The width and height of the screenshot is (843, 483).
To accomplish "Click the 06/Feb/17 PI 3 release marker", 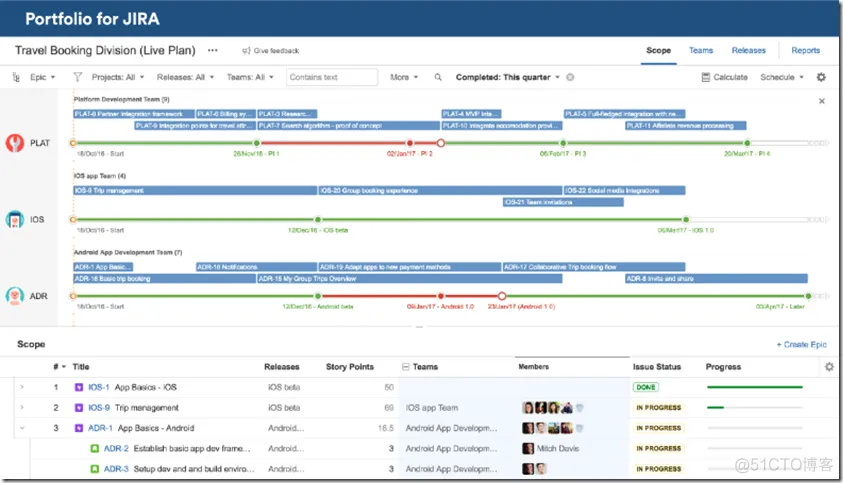I will [x=563, y=143].
